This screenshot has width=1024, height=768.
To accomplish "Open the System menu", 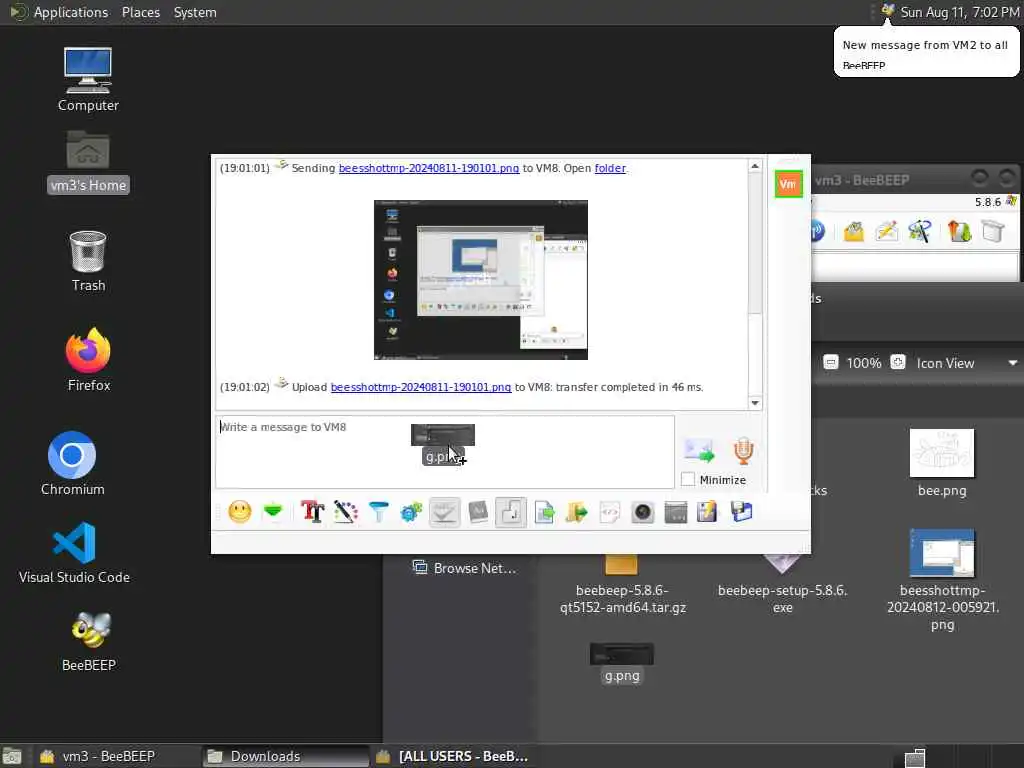I will (x=195, y=12).
